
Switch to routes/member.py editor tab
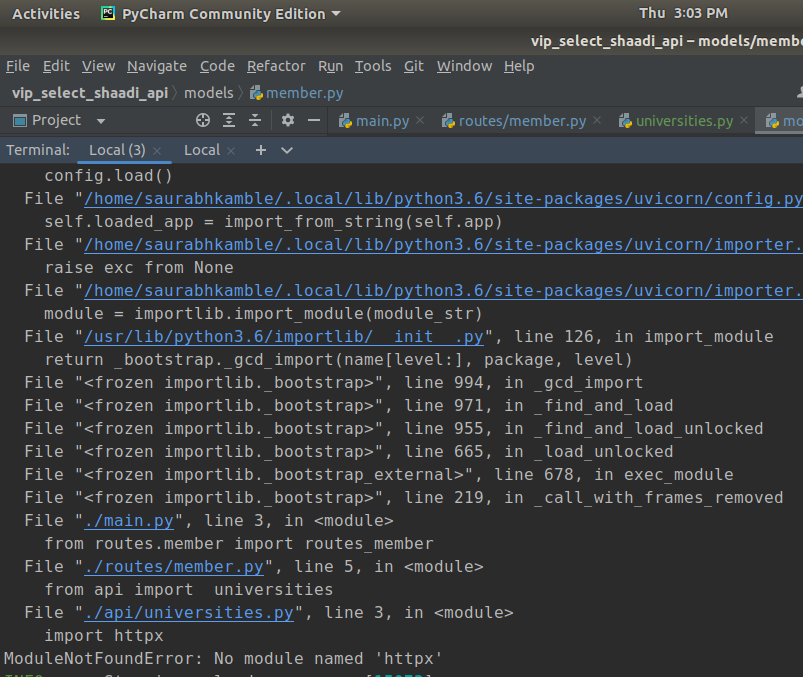(x=522, y=121)
